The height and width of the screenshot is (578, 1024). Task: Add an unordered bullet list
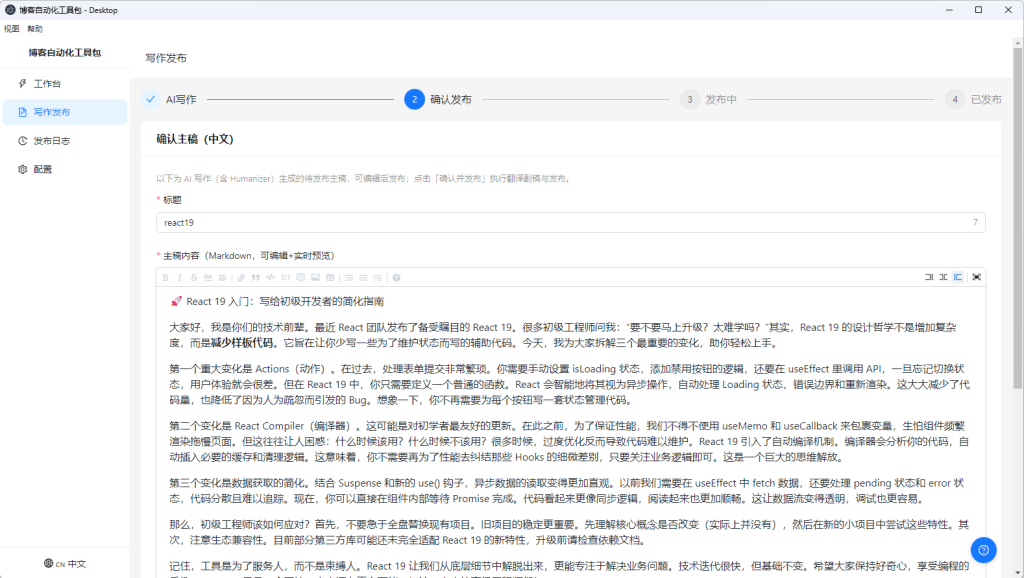coord(349,278)
